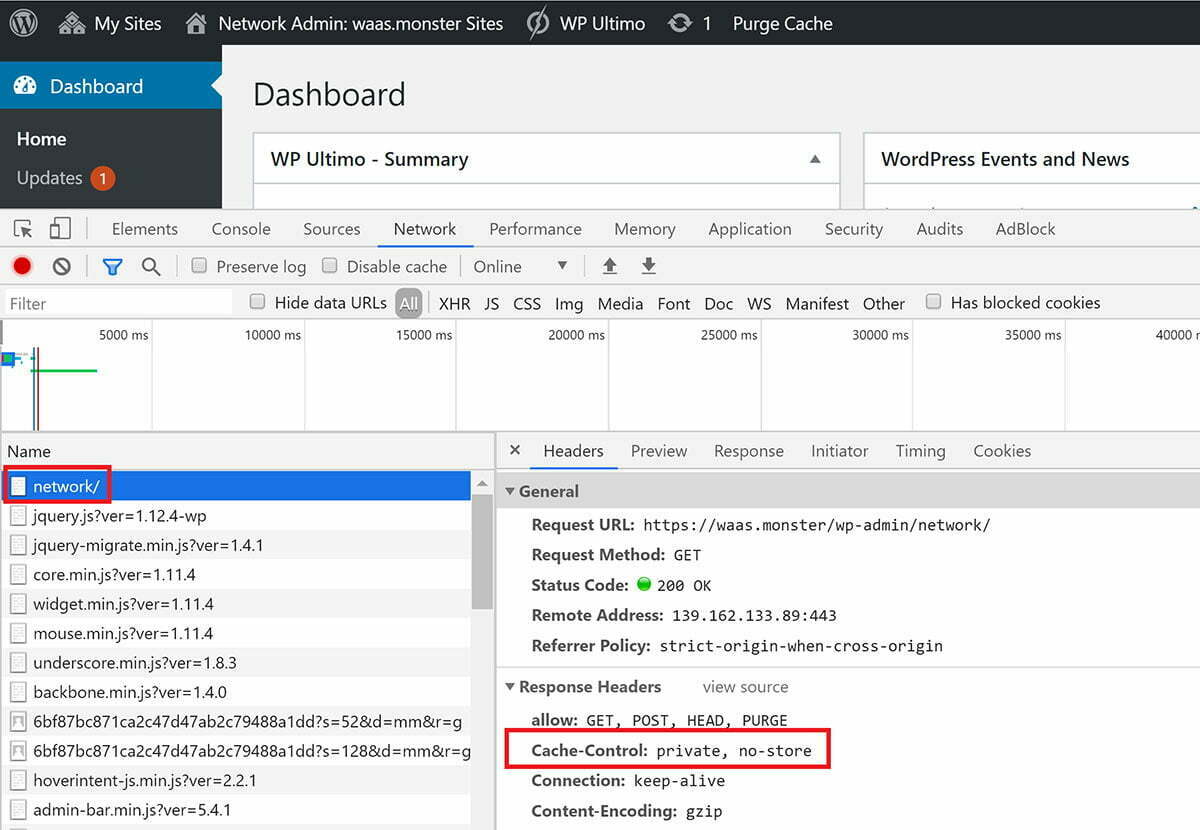This screenshot has width=1200, height=830.
Task: Select core.min.js?ver=1.11.4 request
Action: (237, 575)
